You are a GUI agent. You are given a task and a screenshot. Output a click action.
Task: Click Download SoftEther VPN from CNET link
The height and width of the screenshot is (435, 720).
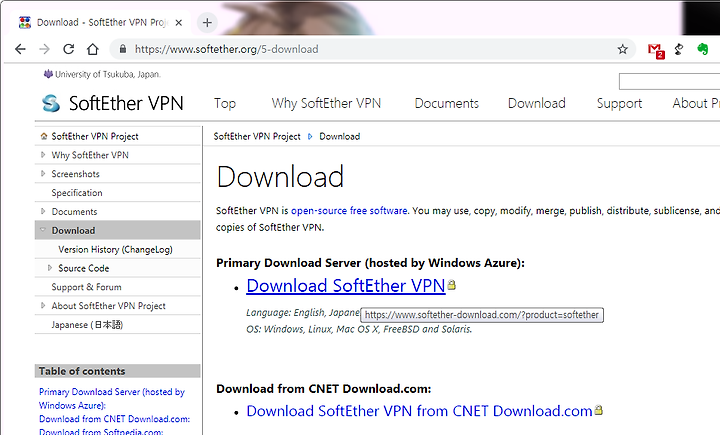[419, 411]
